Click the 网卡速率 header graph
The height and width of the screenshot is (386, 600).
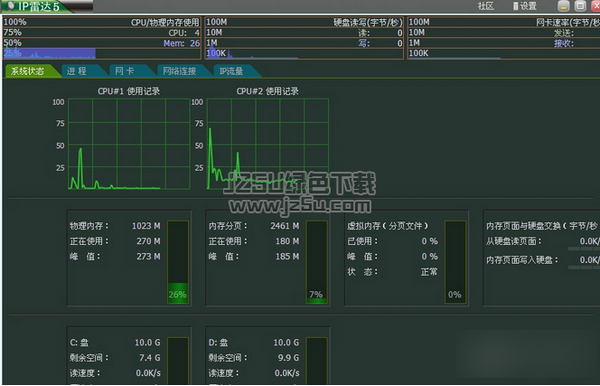click(504, 38)
